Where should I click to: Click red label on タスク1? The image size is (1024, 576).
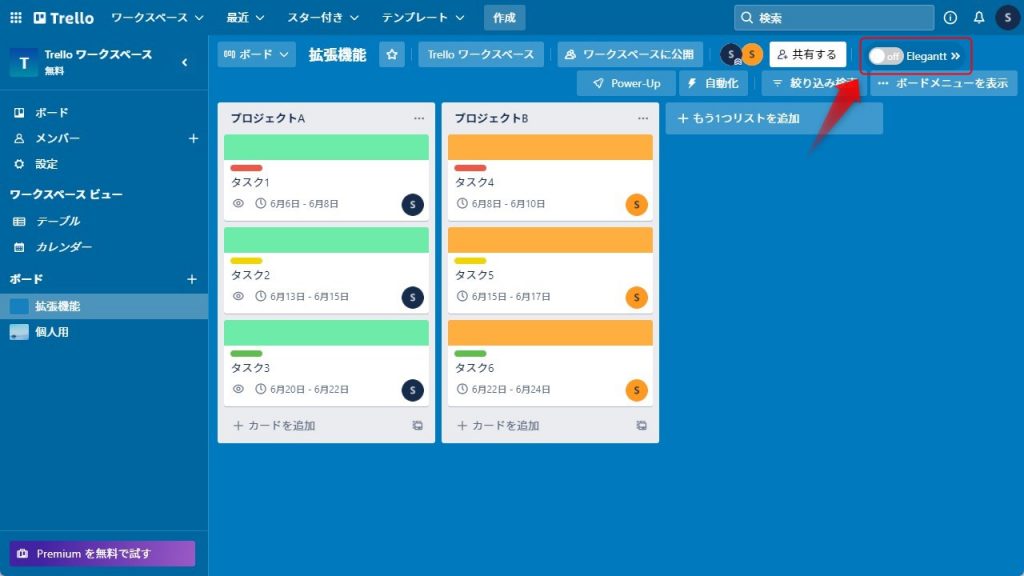246,168
